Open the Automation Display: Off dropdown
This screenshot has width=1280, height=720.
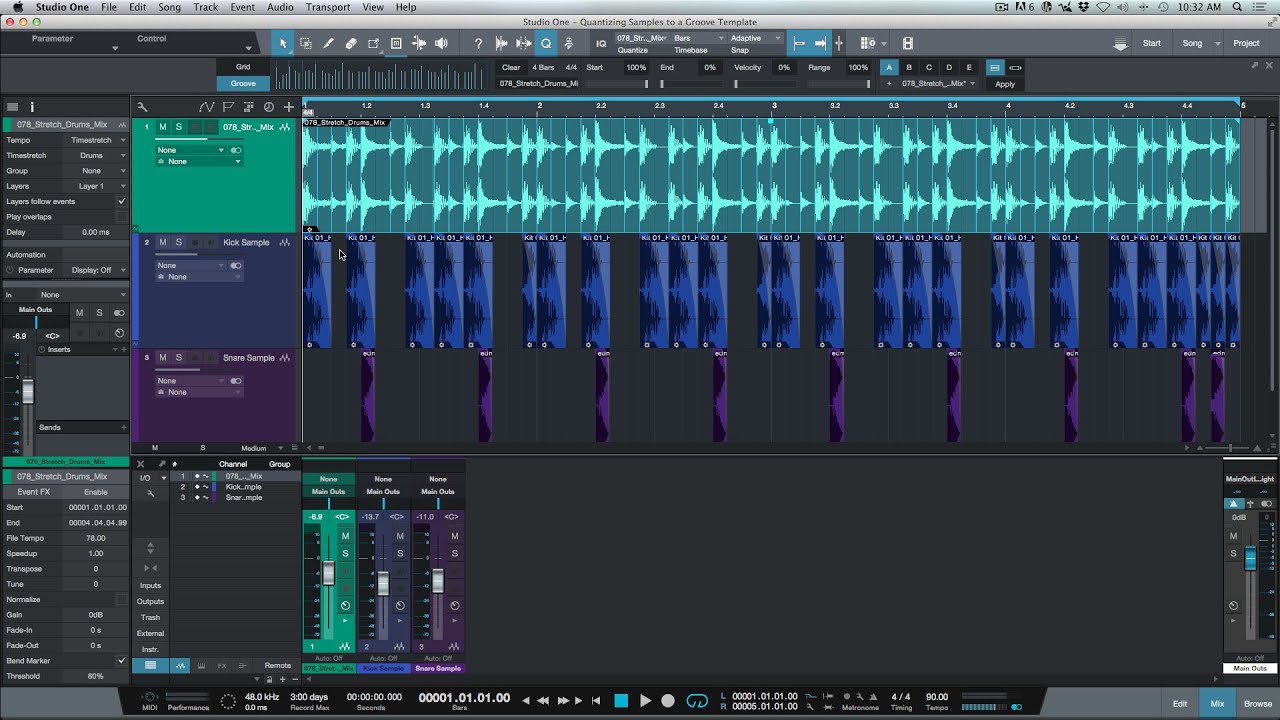coord(98,270)
